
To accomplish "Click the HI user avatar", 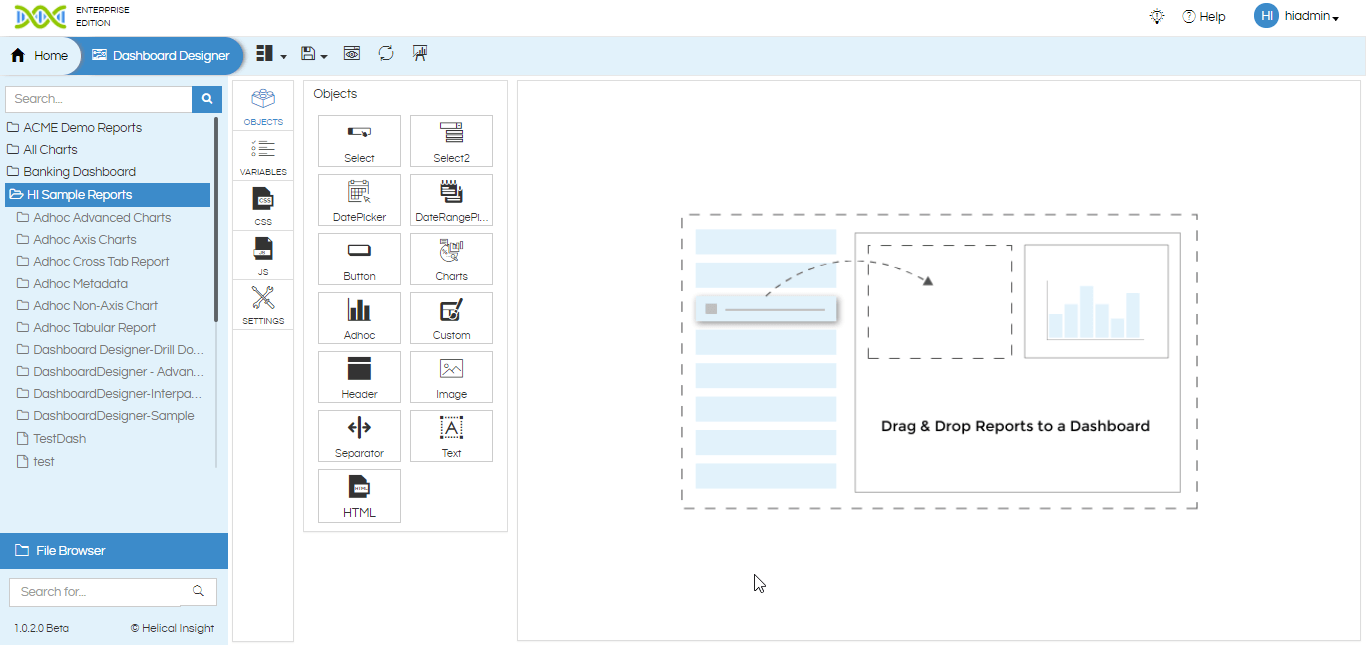I will [x=1266, y=16].
